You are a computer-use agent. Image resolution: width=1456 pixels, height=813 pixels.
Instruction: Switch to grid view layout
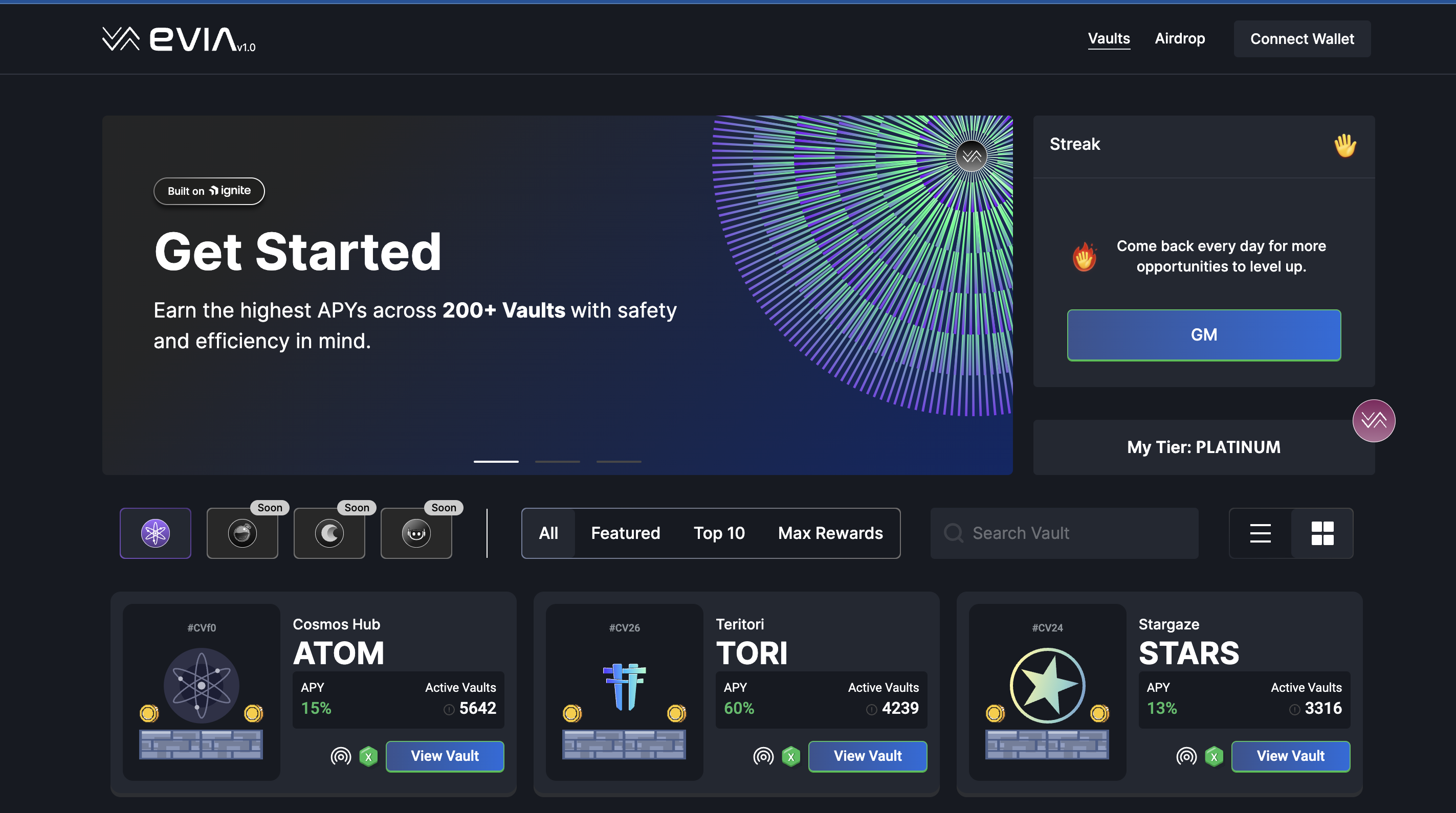pos(1322,533)
